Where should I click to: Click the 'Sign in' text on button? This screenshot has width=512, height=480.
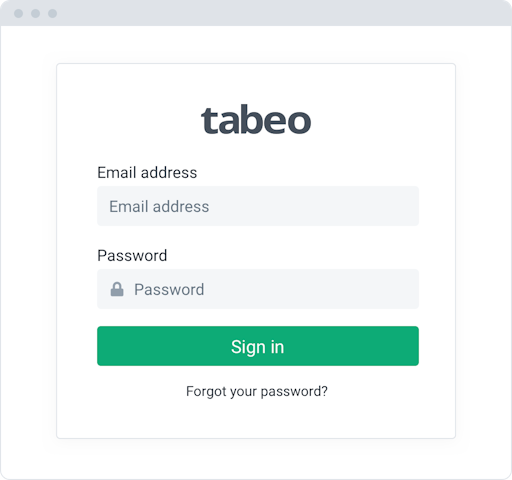pos(257,347)
